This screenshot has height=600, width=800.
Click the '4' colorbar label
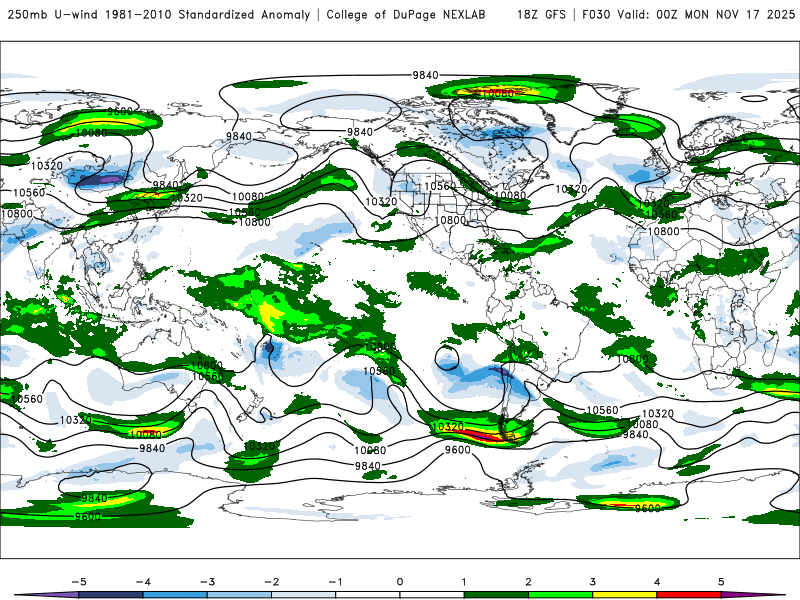point(657,582)
